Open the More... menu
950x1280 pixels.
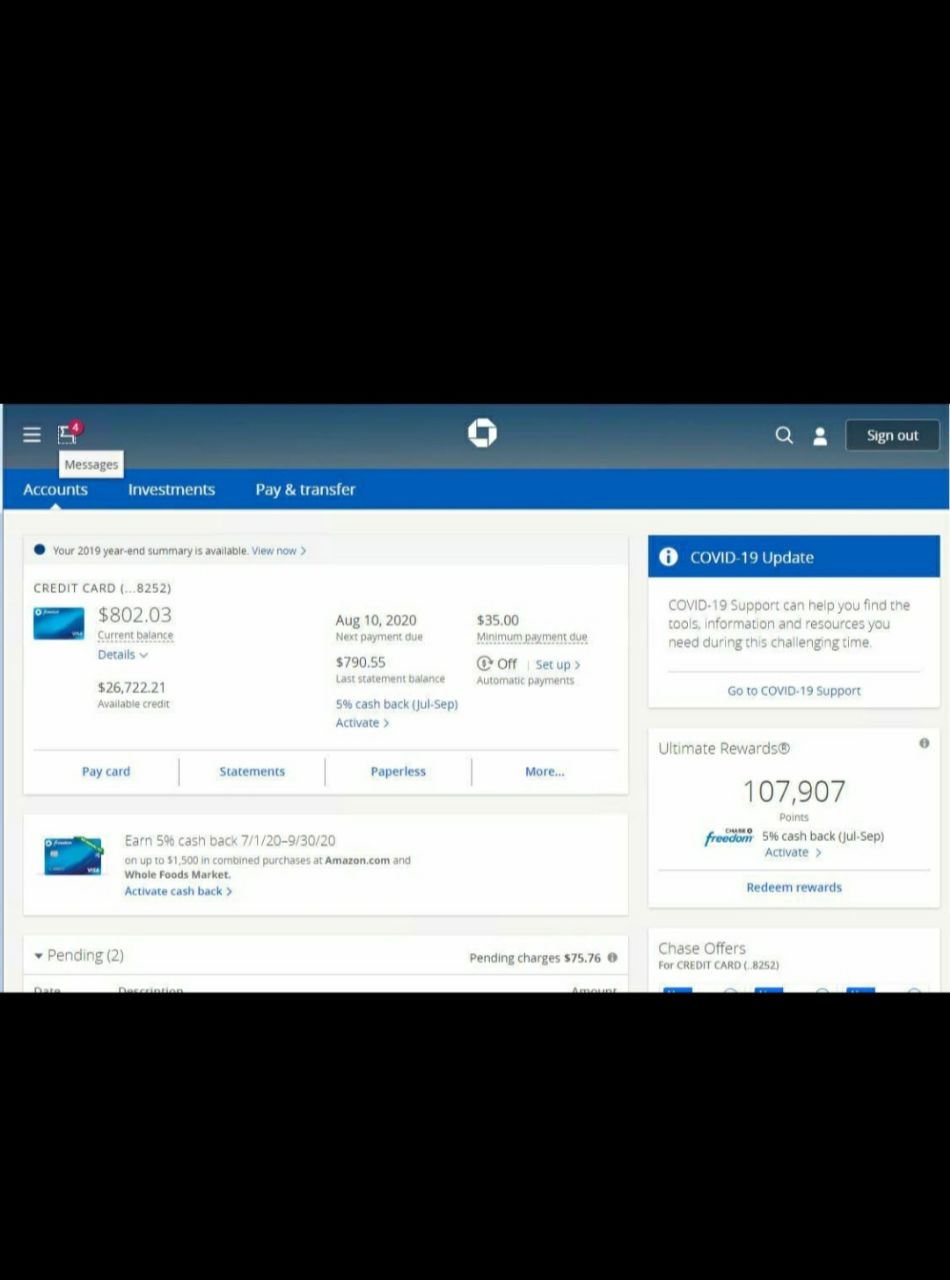(x=544, y=771)
